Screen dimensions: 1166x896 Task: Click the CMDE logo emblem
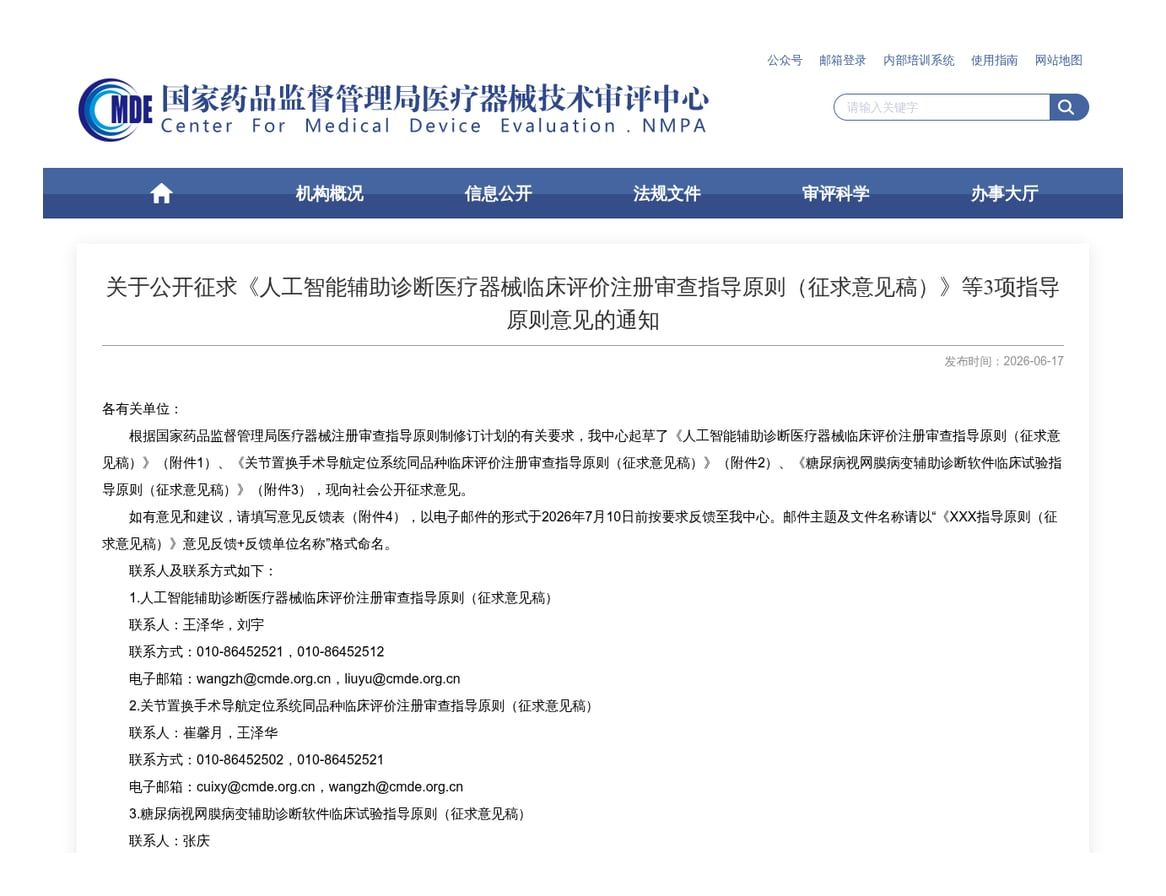click(115, 110)
